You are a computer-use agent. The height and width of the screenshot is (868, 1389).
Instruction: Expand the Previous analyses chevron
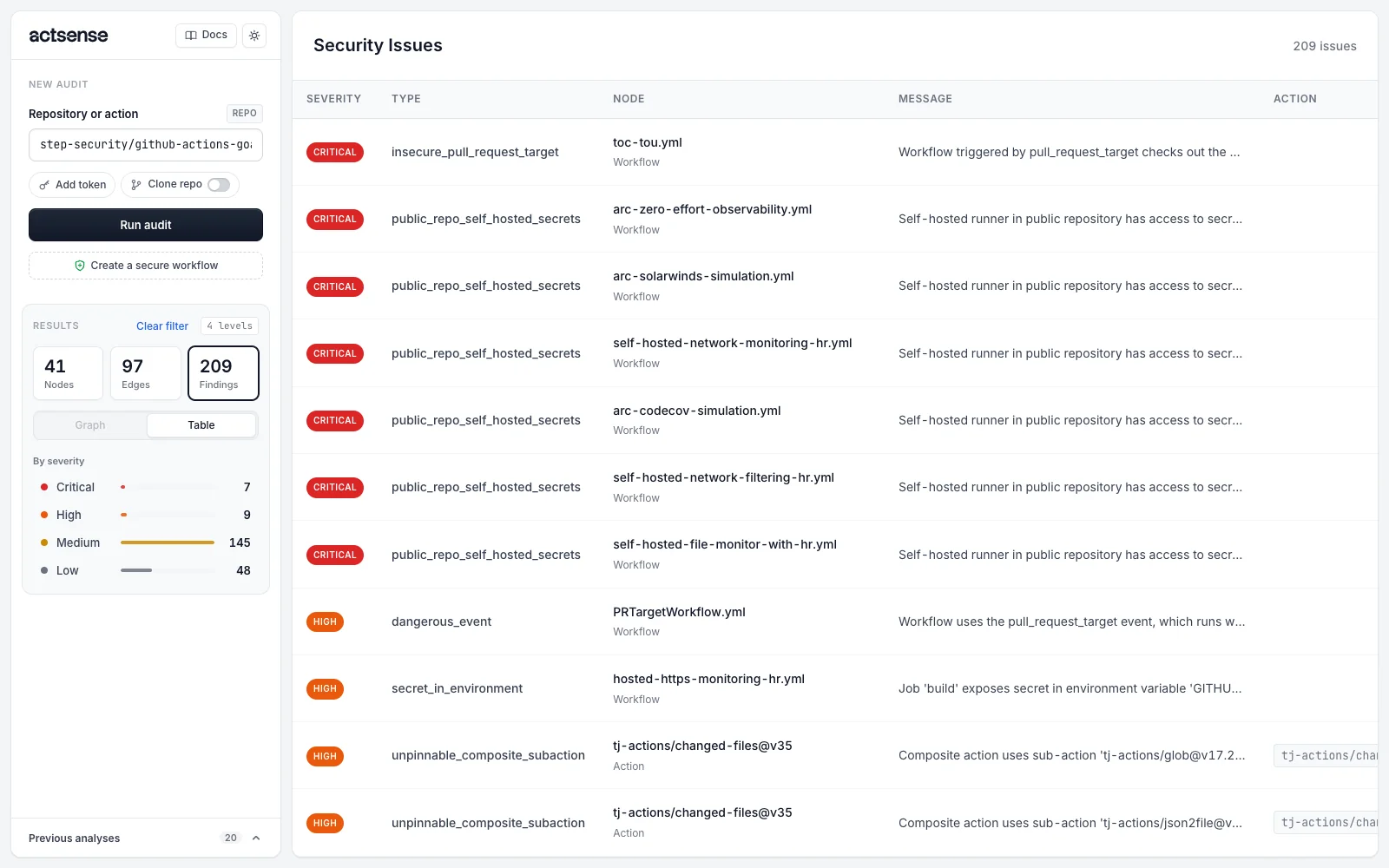coord(256,838)
